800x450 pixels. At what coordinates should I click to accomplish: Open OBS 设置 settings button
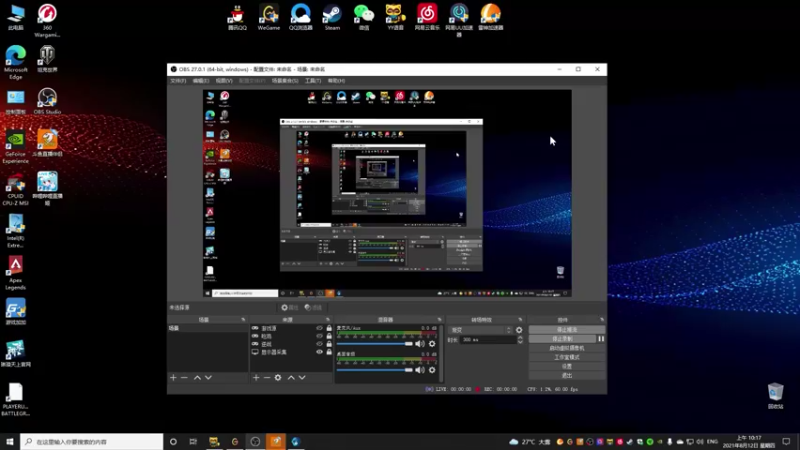click(x=567, y=366)
